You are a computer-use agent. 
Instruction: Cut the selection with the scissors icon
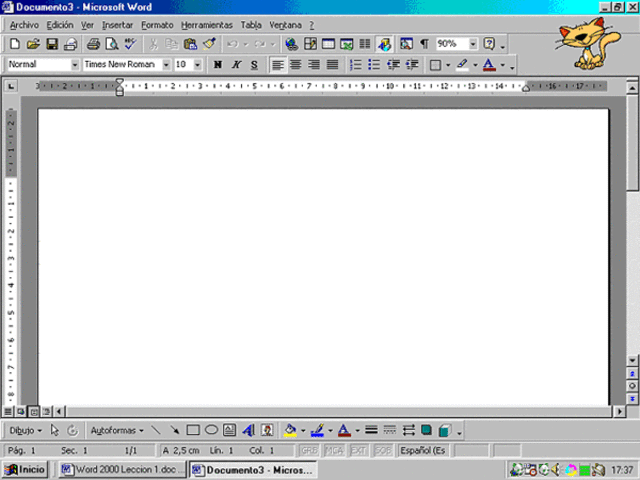pos(153,44)
